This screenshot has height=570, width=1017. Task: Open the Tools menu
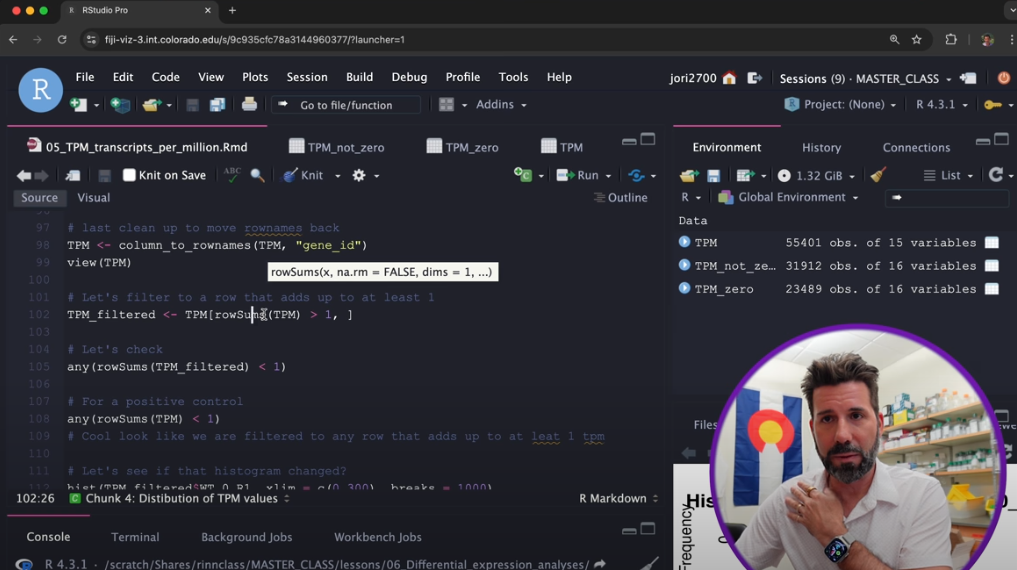(513, 77)
